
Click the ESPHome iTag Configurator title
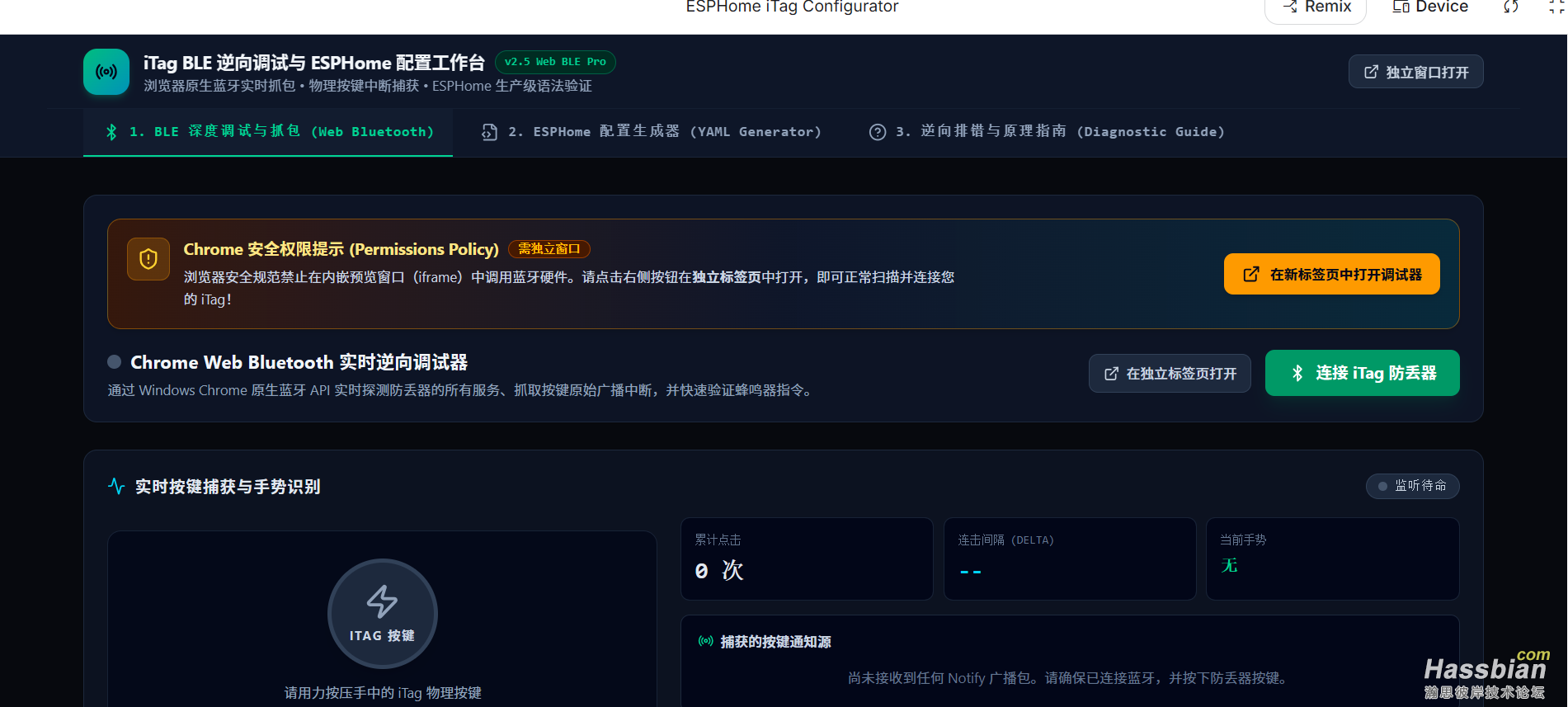click(x=792, y=7)
